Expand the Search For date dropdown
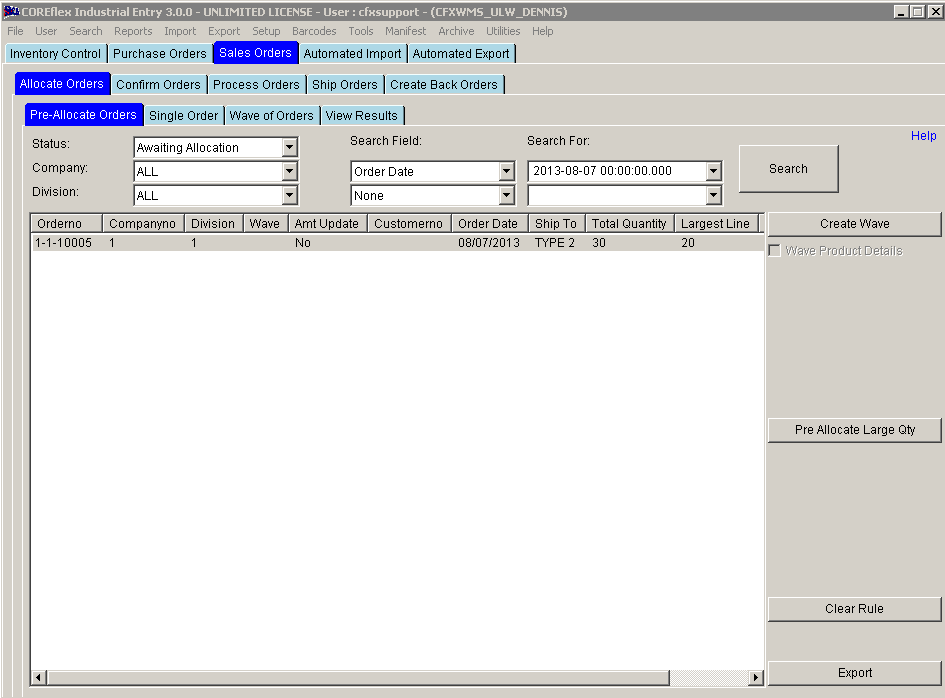Viewport: 945px width, 698px height. pyautogui.click(x=714, y=171)
